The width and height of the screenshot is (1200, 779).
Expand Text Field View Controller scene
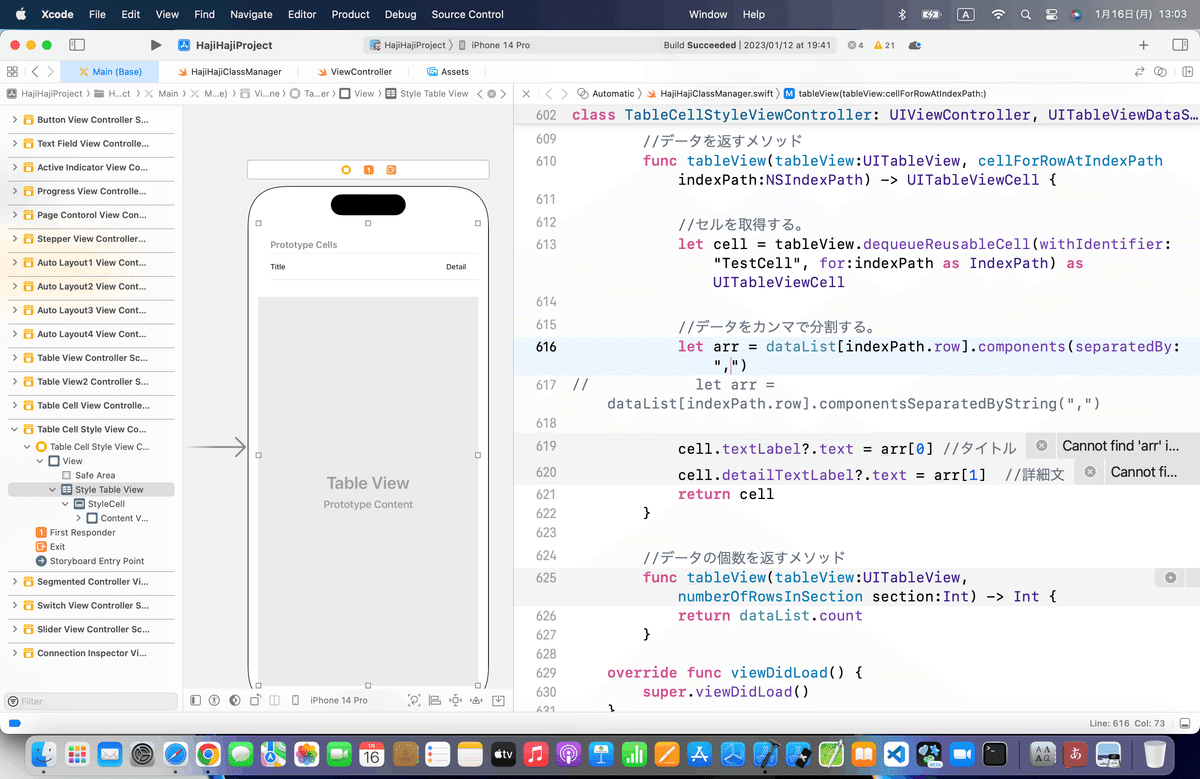[14, 143]
